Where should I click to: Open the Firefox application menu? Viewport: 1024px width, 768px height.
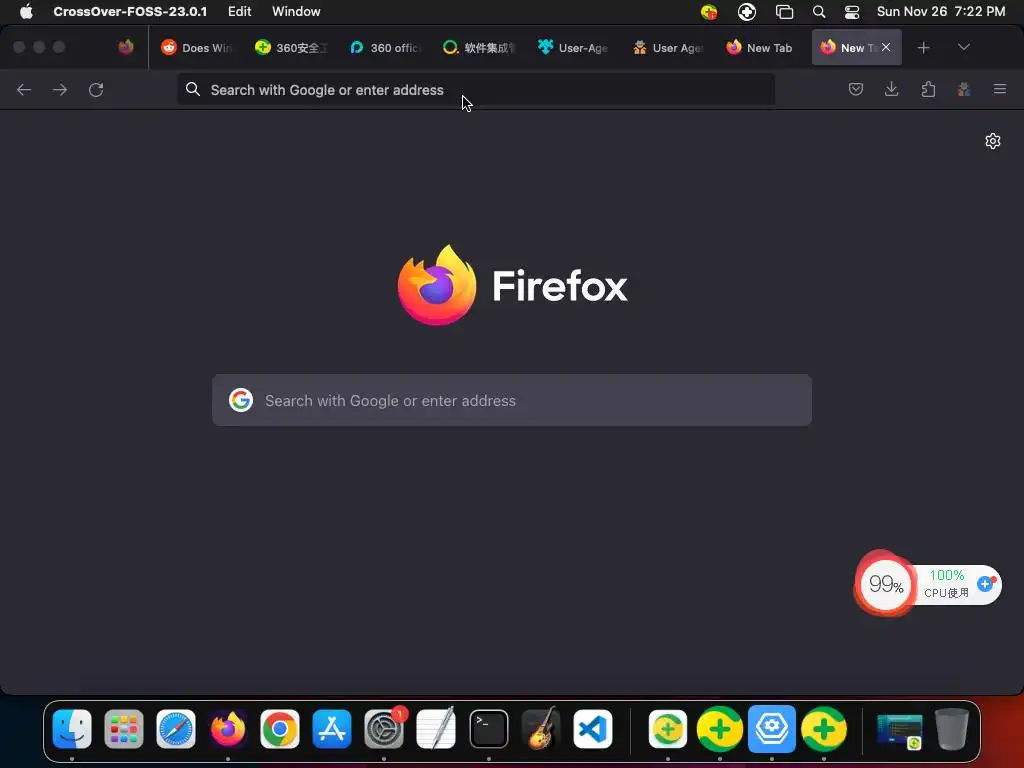click(1000, 89)
